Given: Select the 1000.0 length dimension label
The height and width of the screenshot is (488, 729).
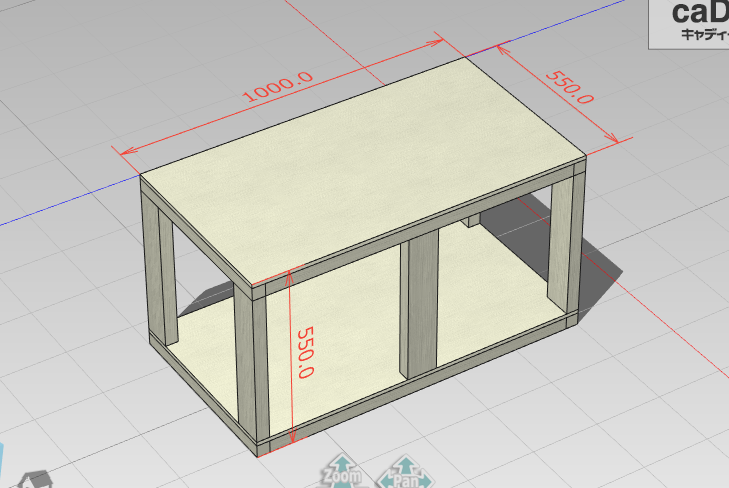Looking at the screenshot, I should tap(278, 87).
